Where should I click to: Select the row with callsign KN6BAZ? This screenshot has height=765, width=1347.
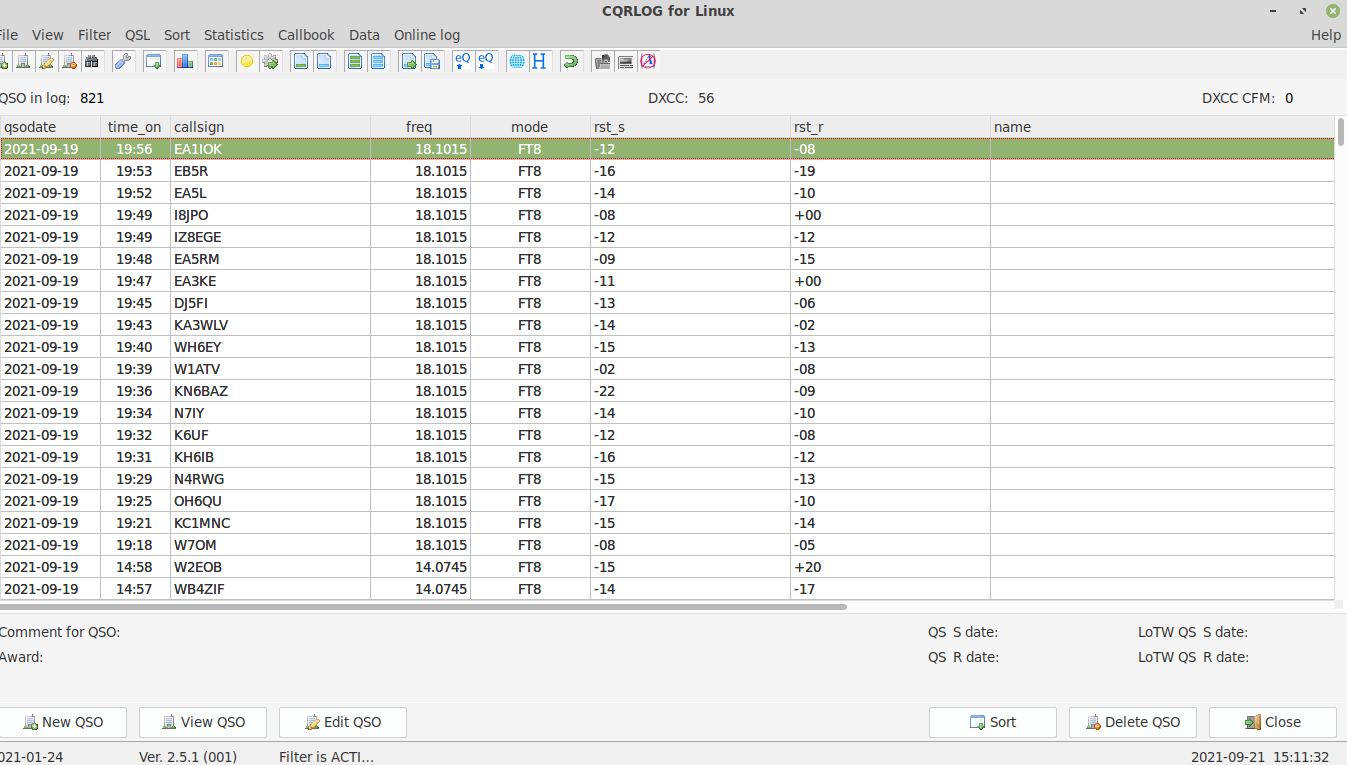coord(667,391)
